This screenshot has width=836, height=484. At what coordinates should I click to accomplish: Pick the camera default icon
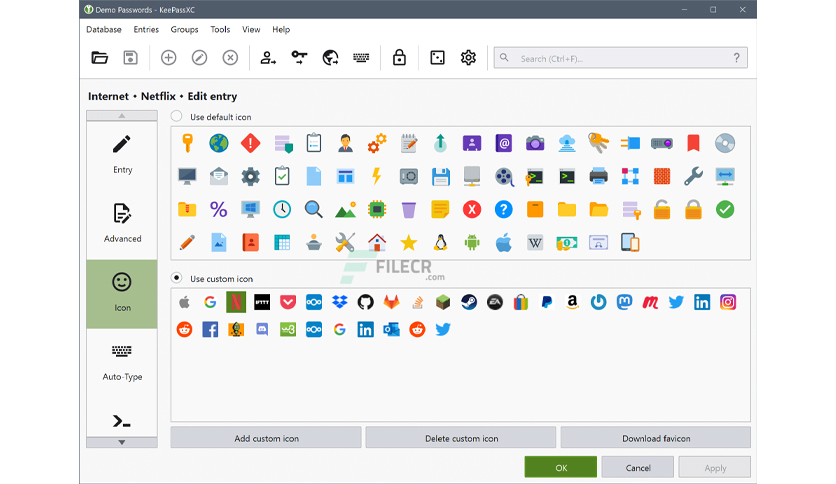(535, 143)
